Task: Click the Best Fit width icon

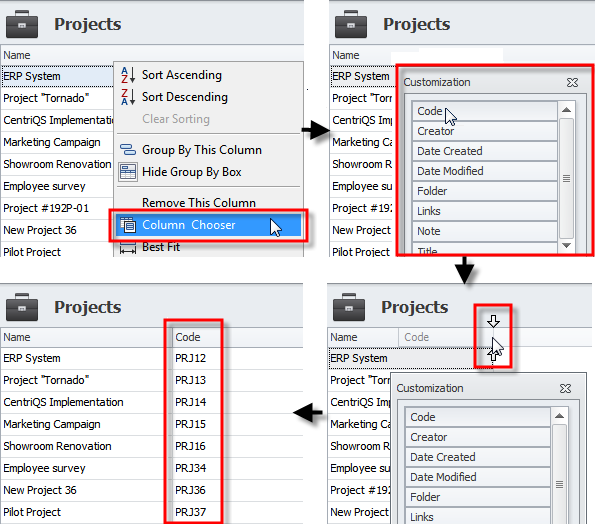Action: click(x=128, y=248)
